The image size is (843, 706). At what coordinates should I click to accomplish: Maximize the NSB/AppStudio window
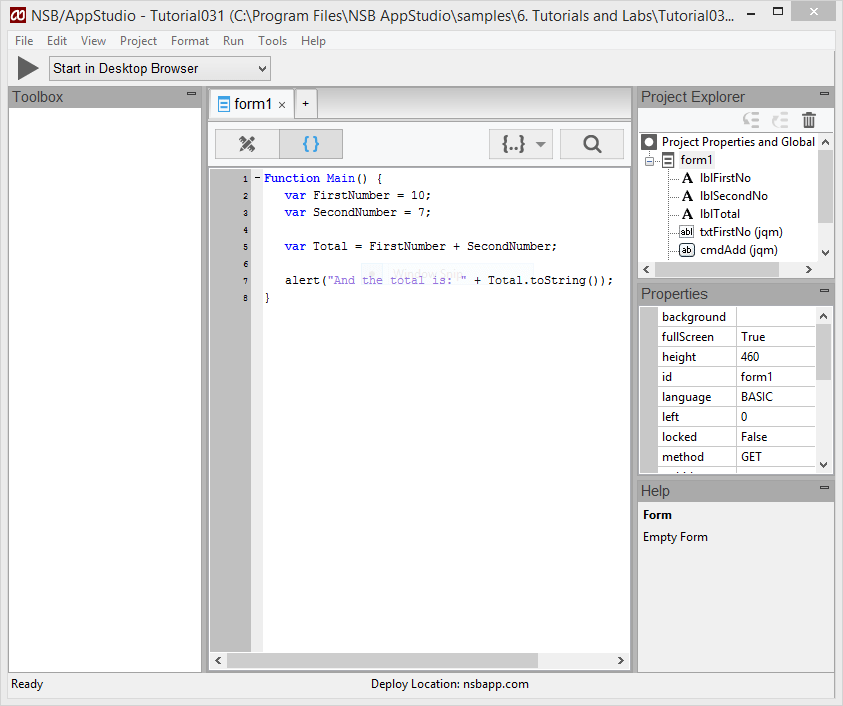coord(778,11)
